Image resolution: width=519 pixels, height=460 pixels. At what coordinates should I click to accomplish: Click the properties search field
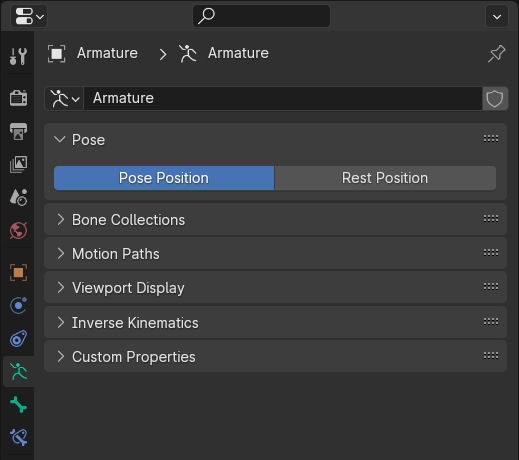tap(261, 16)
